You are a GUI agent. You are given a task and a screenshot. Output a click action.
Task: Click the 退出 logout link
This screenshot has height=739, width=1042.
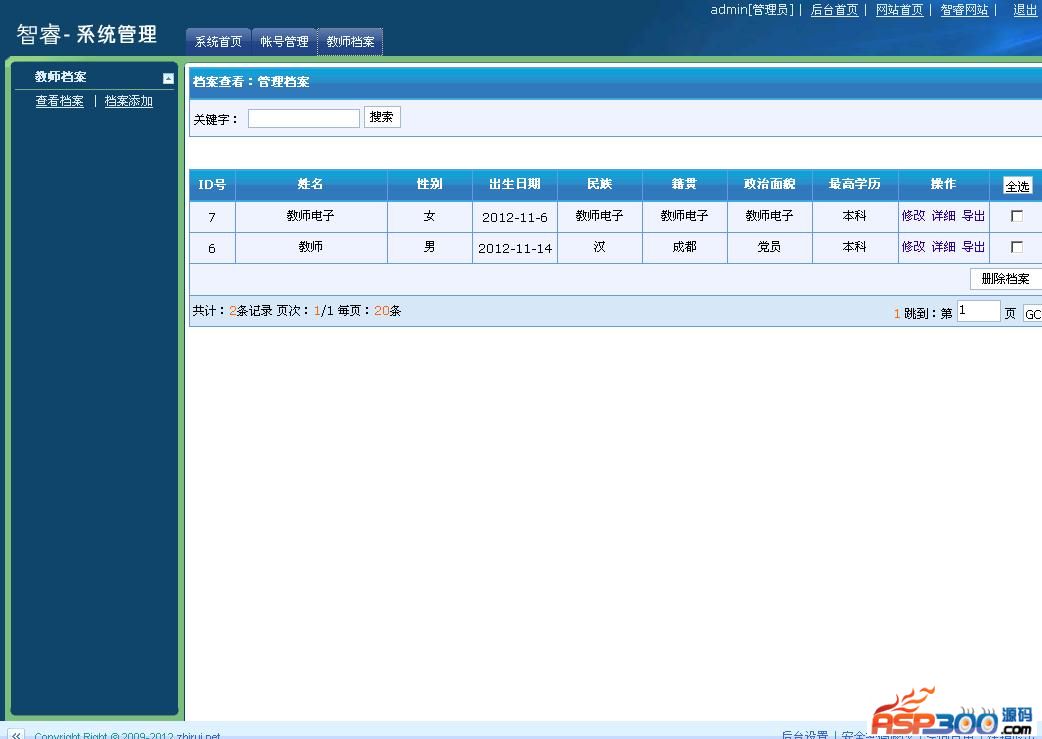coord(1025,10)
